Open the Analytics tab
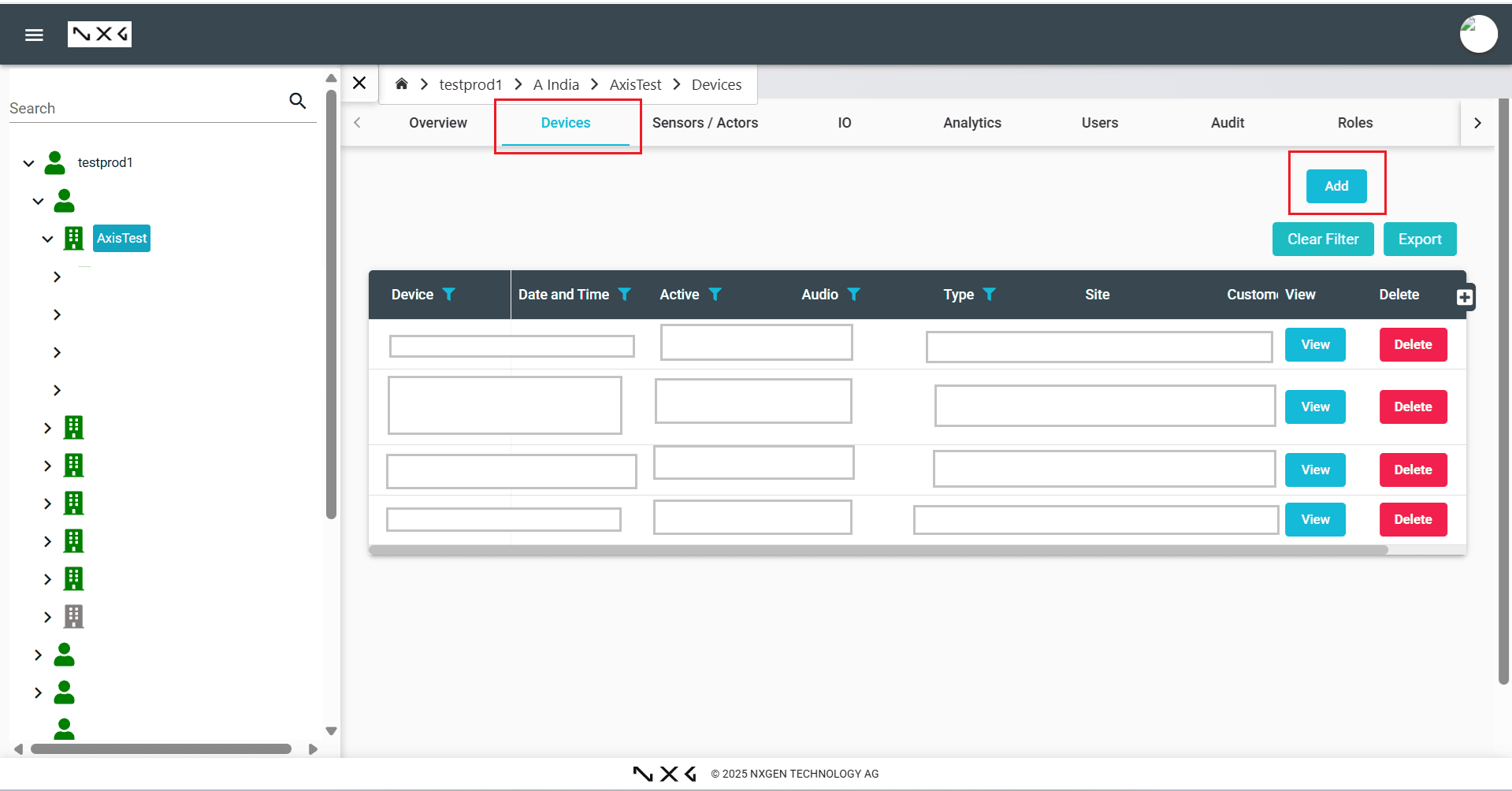The image size is (1512, 791). pyautogui.click(x=971, y=123)
